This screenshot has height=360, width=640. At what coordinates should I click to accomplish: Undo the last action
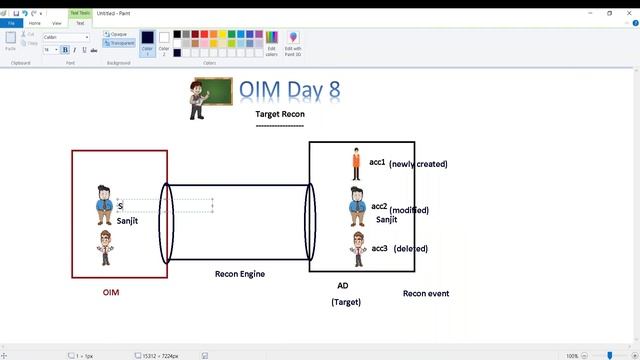25,13
